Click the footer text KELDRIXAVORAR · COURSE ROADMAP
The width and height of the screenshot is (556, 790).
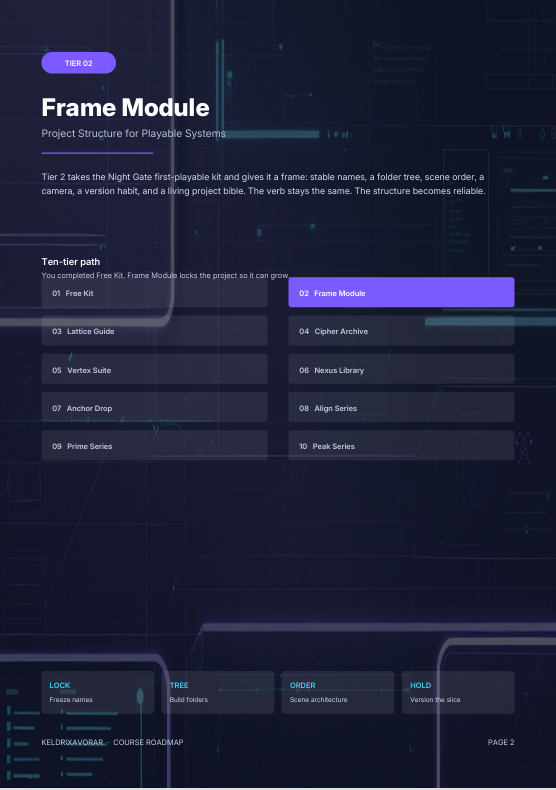point(112,742)
